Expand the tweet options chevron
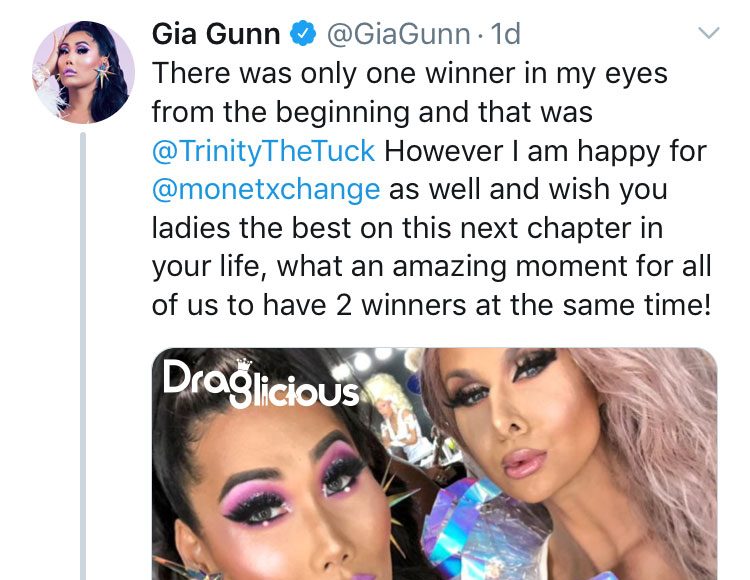 [x=708, y=33]
